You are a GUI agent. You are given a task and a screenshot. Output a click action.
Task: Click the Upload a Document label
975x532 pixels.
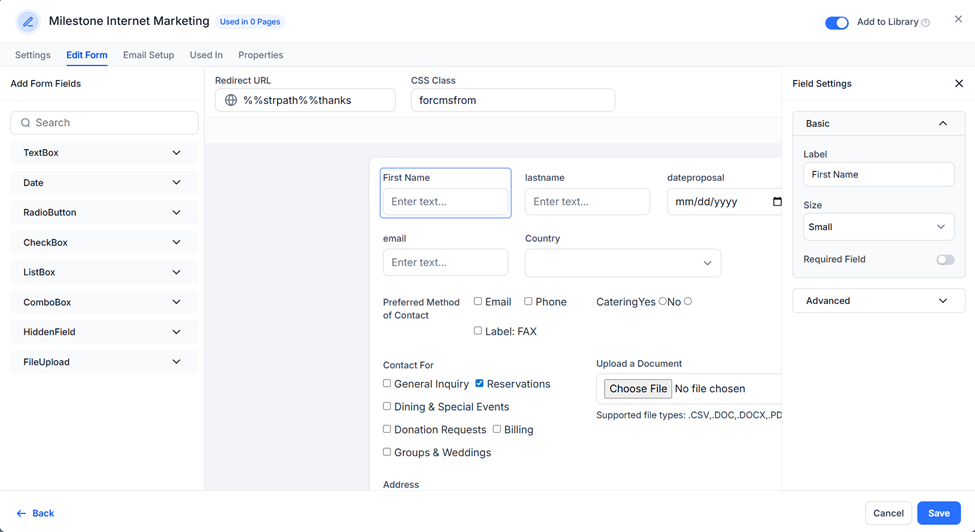pos(639,364)
